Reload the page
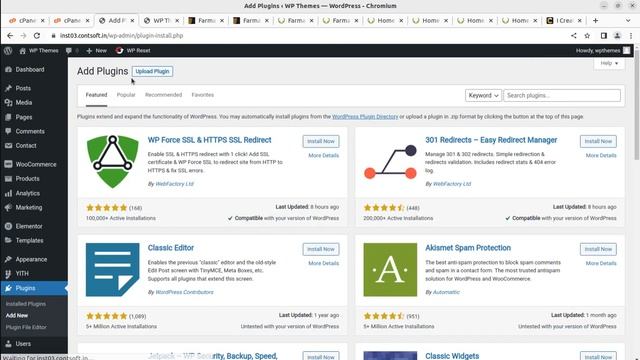The height and width of the screenshot is (360, 640). pyautogui.click(x=37, y=36)
